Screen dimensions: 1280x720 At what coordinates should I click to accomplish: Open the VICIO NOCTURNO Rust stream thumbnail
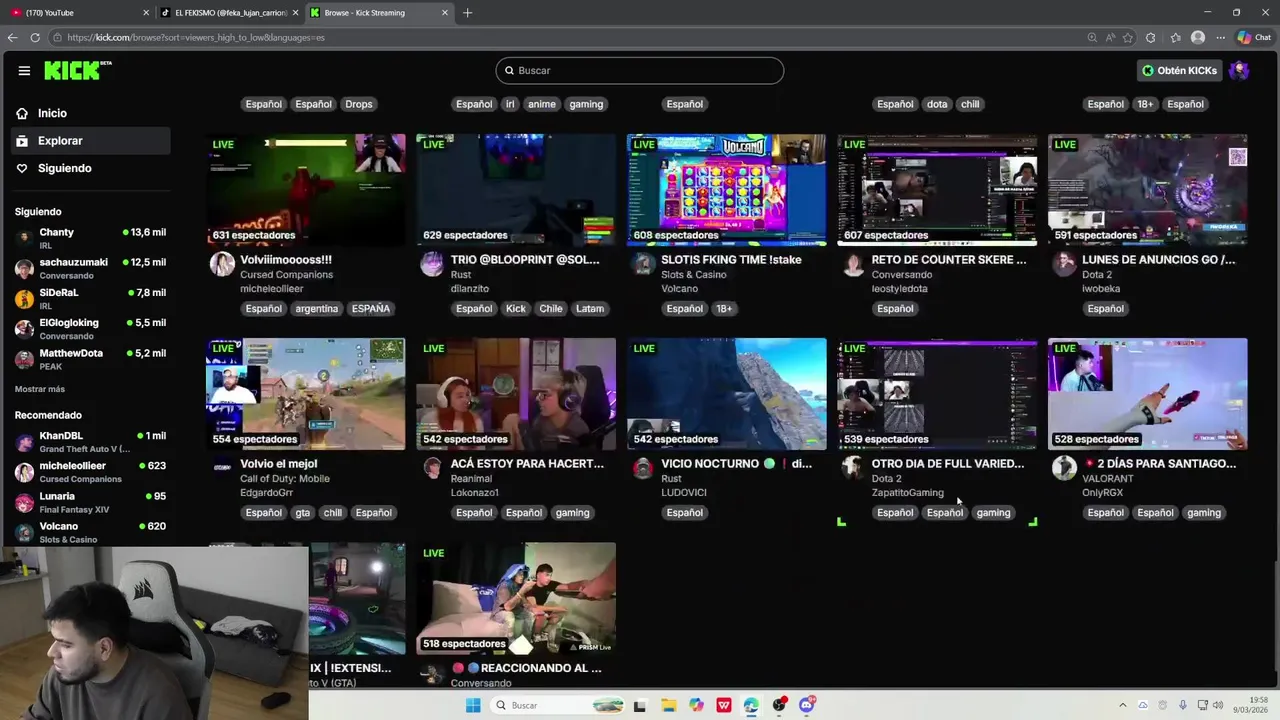point(727,394)
